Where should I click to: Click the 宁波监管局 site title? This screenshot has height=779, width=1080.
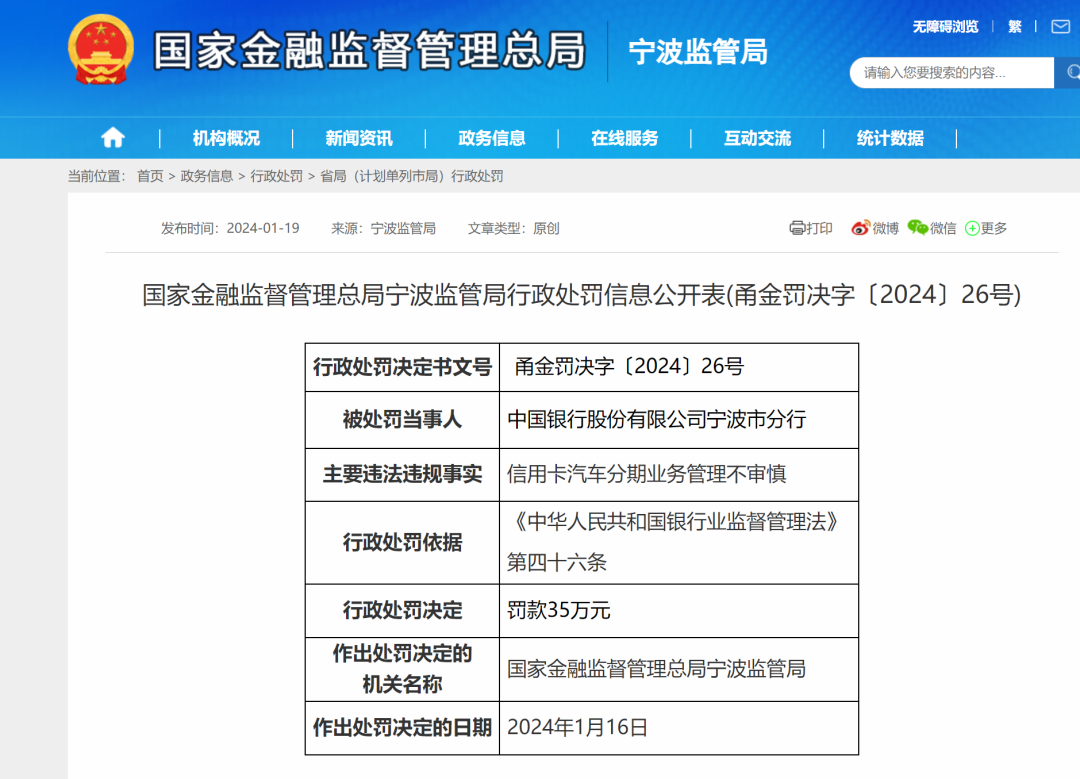tap(698, 52)
